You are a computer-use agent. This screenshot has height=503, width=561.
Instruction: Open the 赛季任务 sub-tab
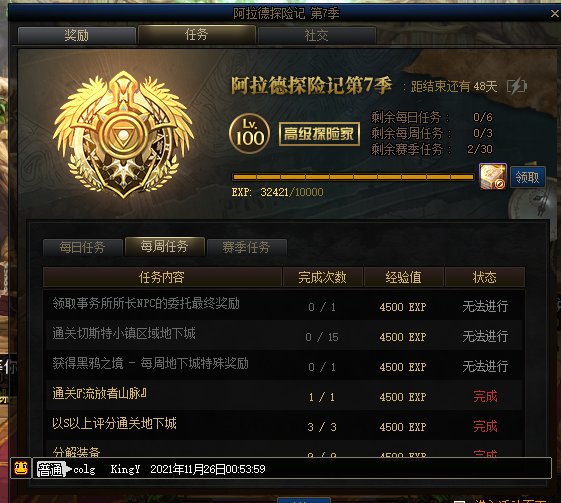[247, 248]
